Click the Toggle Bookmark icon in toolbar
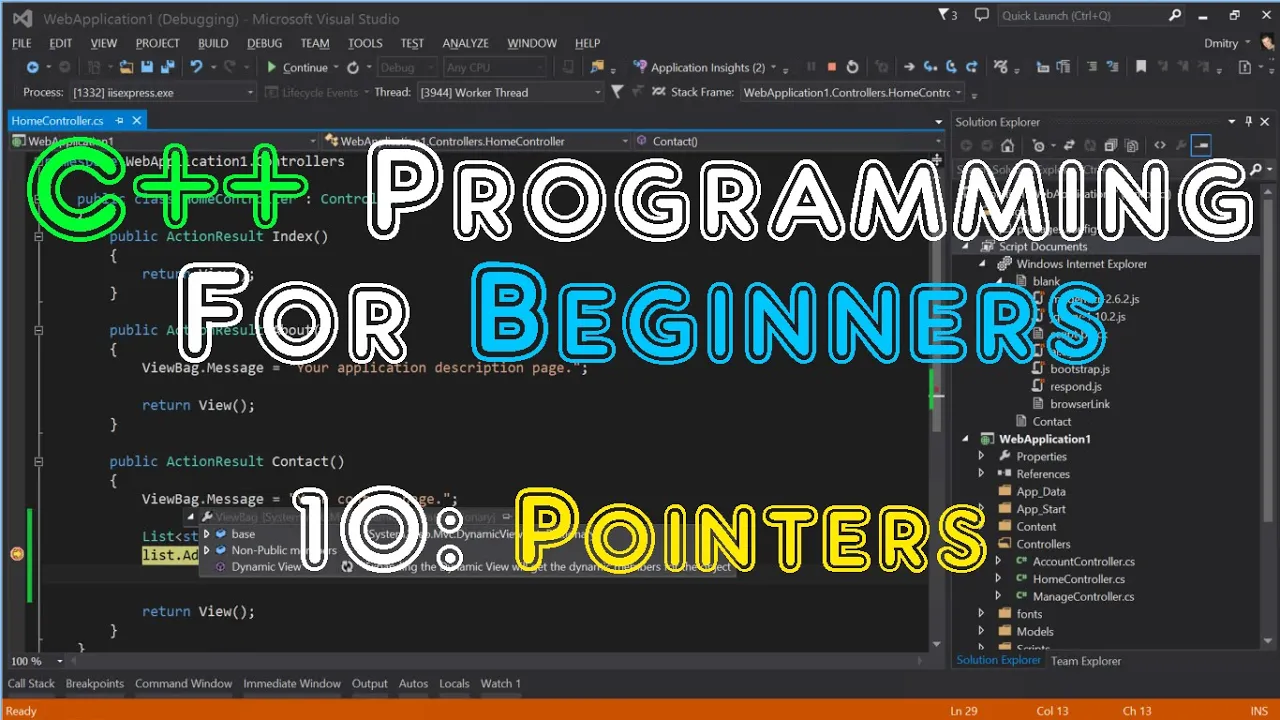Viewport: 1280px width, 720px height. pos(1140,67)
